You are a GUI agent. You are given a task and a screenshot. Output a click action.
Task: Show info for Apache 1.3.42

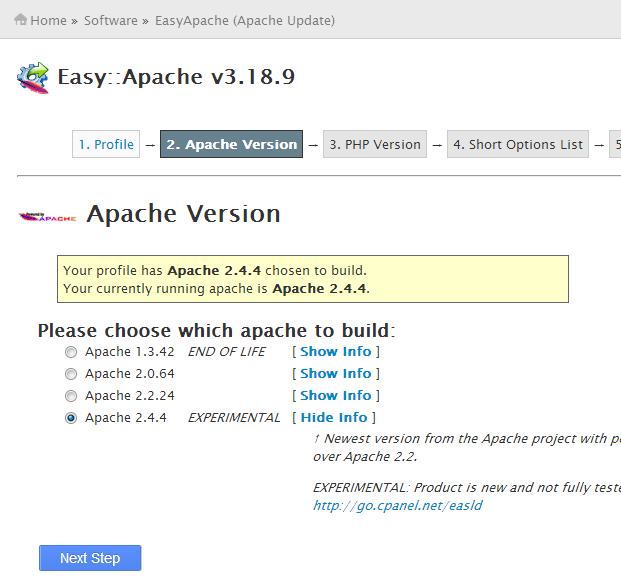(x=335, y=351)
